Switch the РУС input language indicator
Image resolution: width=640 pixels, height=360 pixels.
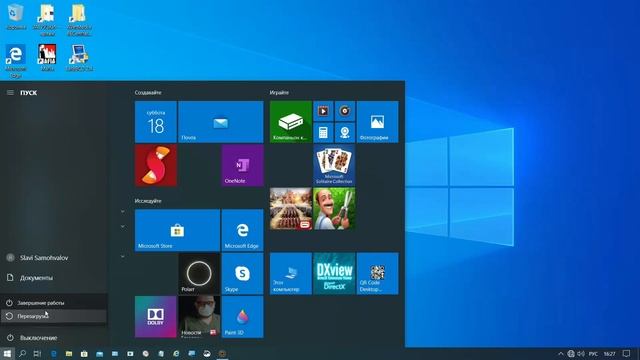[593, 354]
